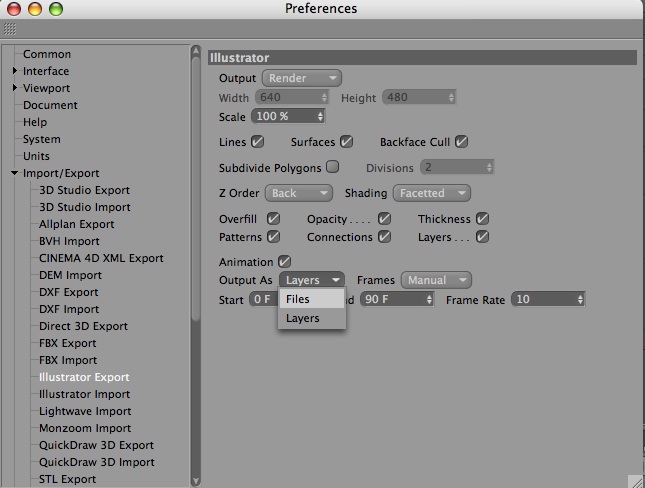The image size is (645, 488).
Task: Select QuickDraw 3D Import entry
Action: coord(97,462)
